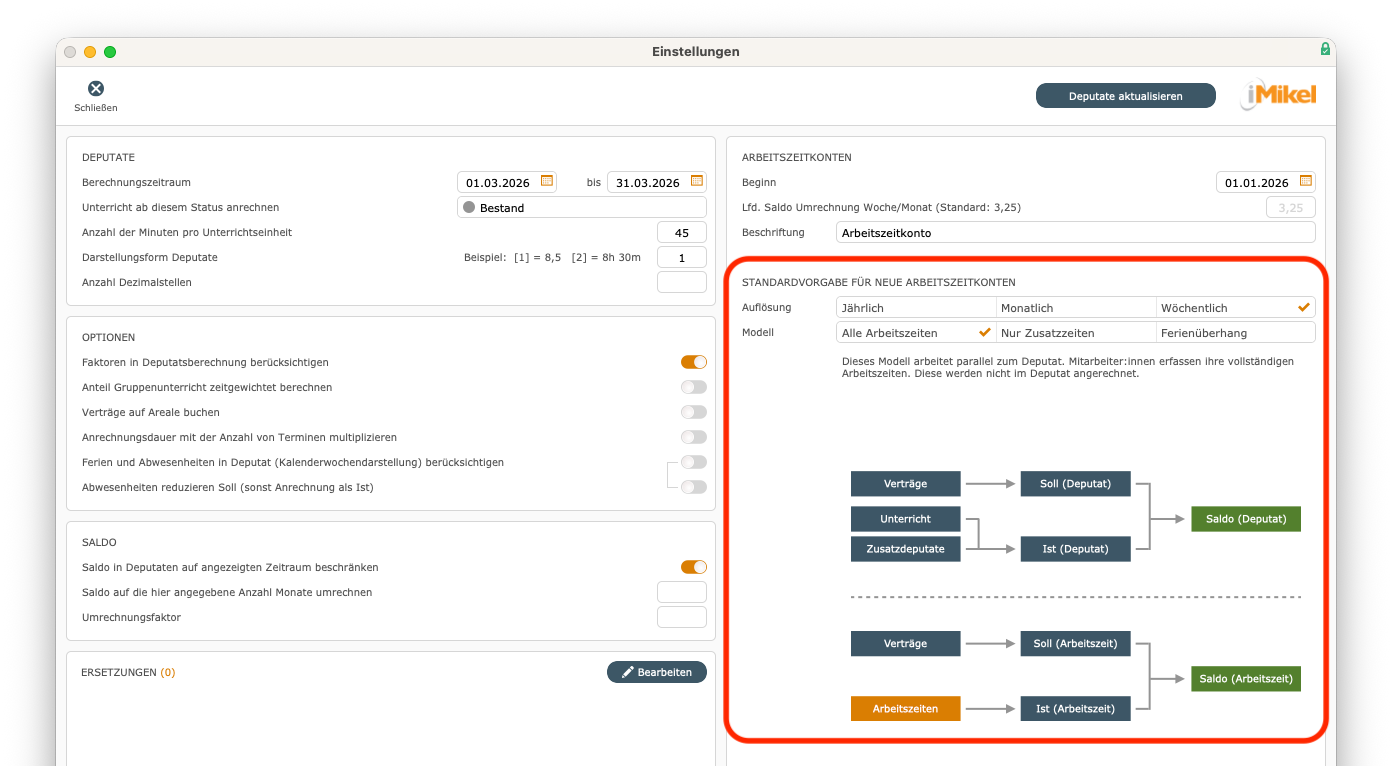Enable Anteil Gruppenunterricht zeitgewichtet berechnen
The width and height of the screenshot is (1392, 766).
(x=693, y=387)
